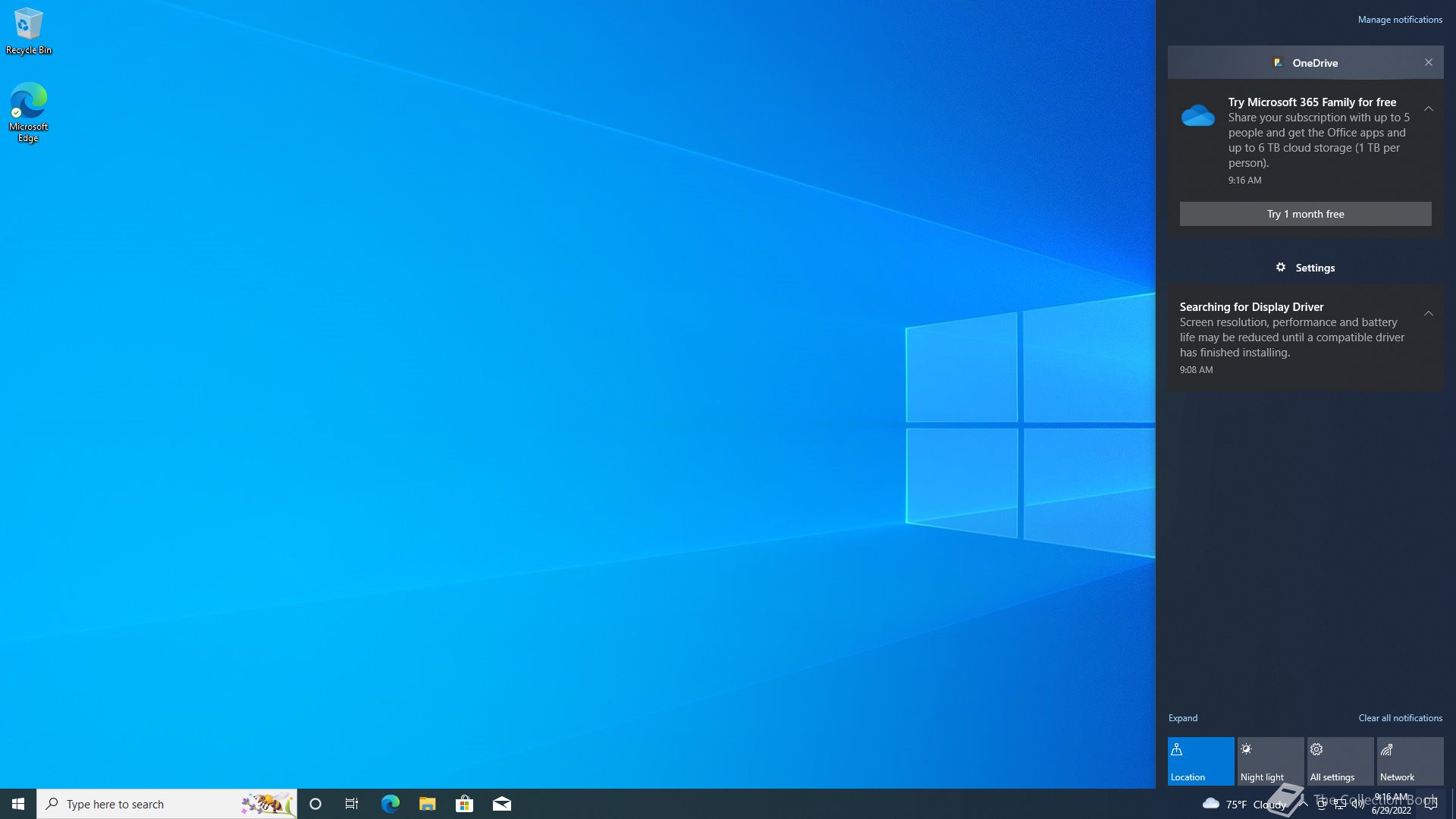Open File Explorer from the taskbar

point(427,804)
